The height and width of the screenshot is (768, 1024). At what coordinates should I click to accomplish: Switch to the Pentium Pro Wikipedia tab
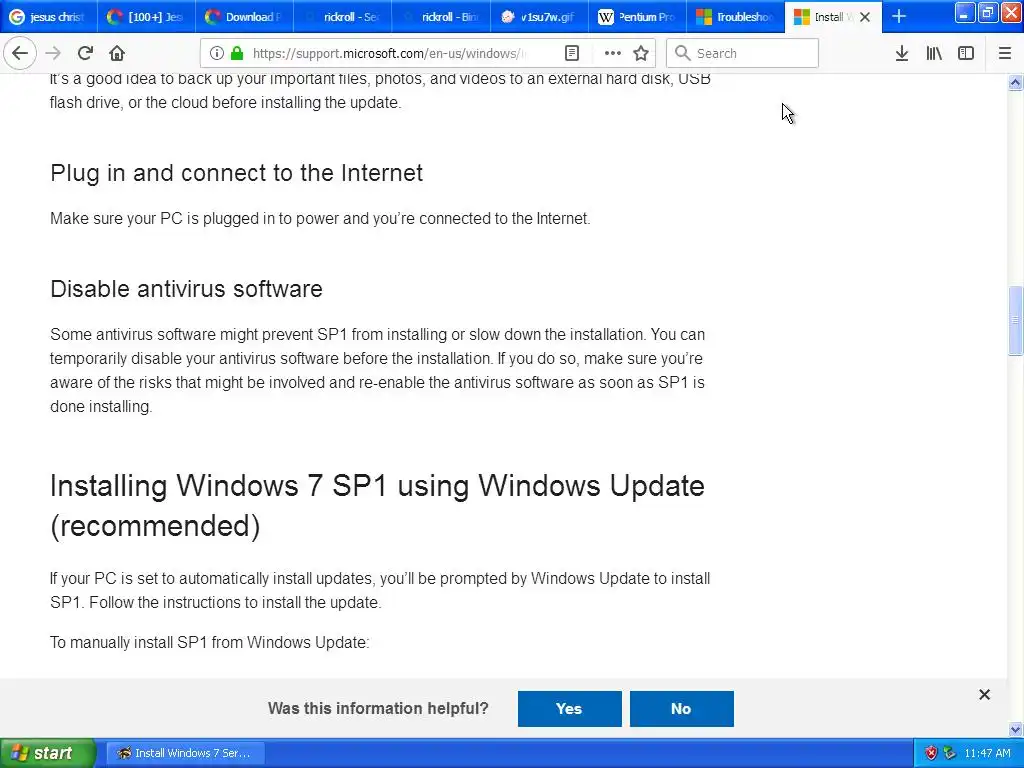click(637, 17)
